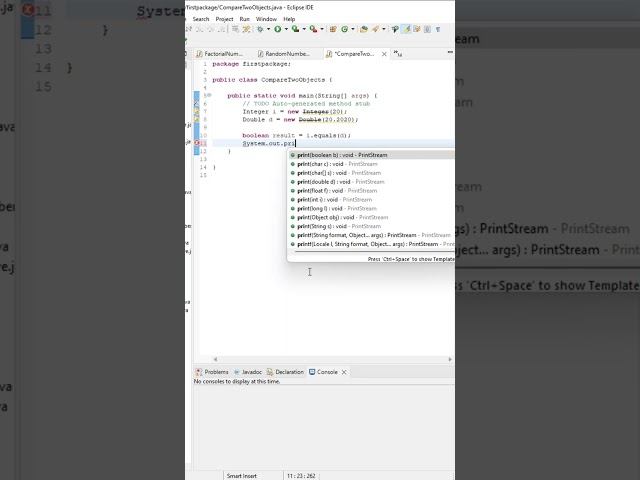This screenshot has width=640, height=480.
Task: Click the External Tools run icon
Action: (x=313, y=29)
